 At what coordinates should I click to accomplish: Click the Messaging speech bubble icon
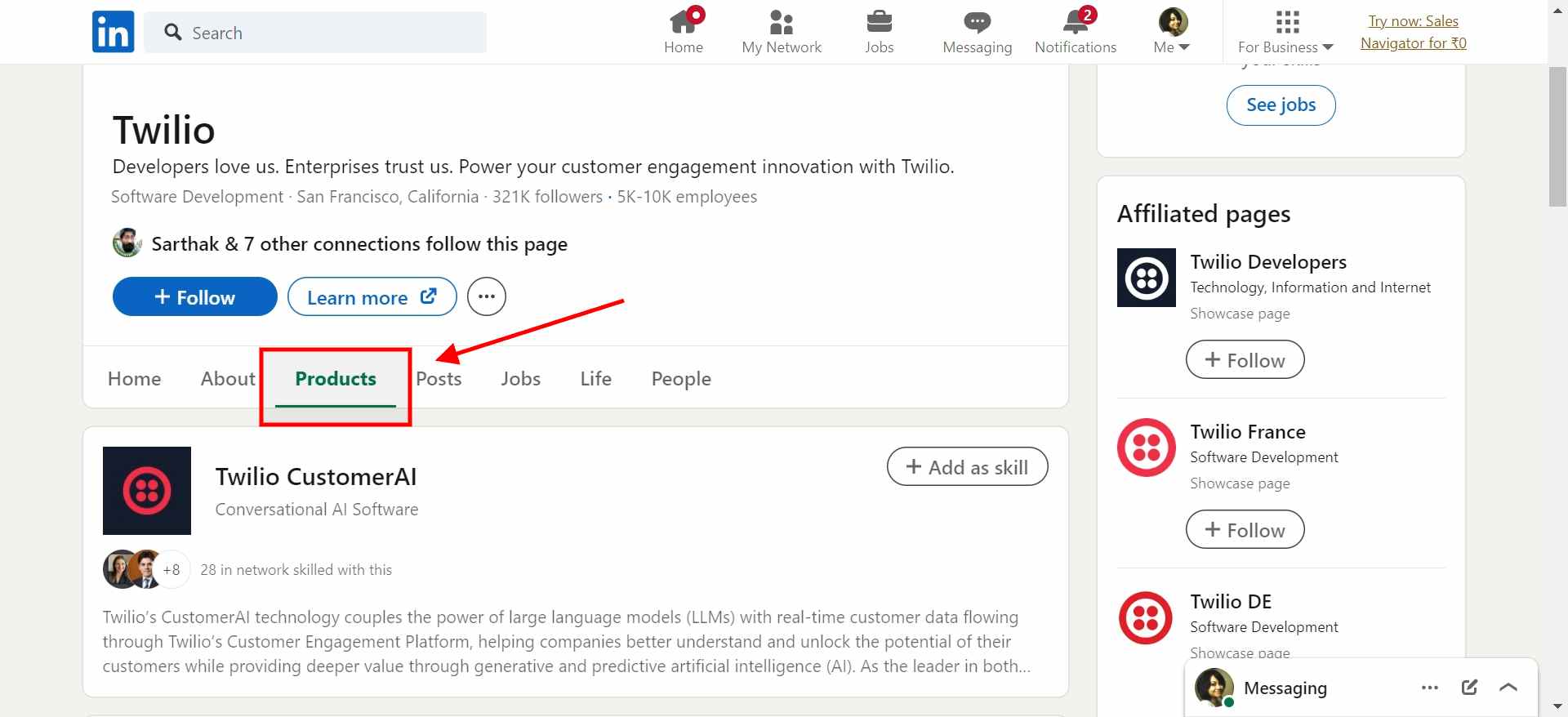point(977,23)
